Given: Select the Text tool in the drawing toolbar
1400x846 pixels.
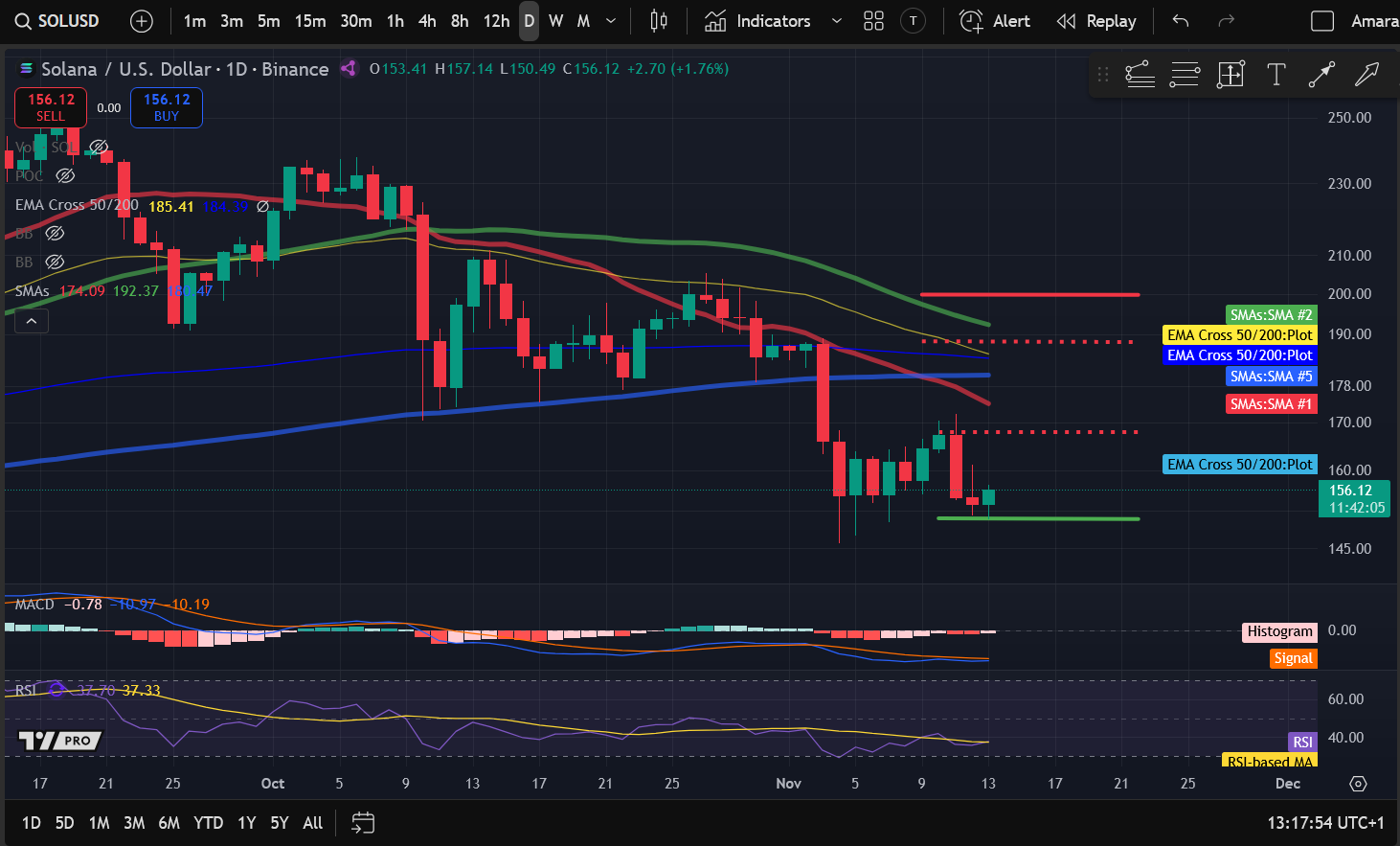Looking at the screenshot, I should tap(1276, 74).
